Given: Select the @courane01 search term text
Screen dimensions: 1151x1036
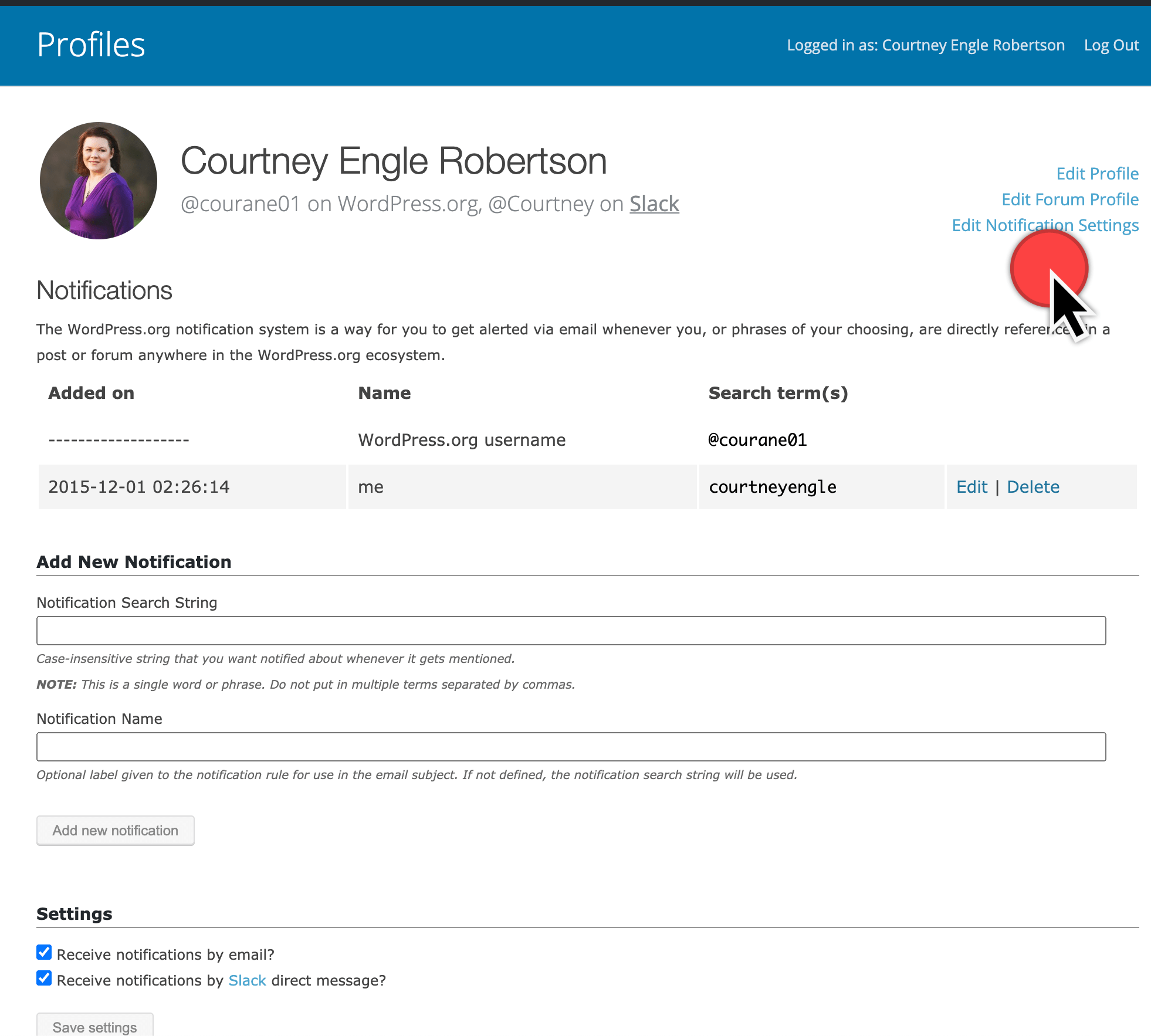Looking at the screenshot, I should pyautogui.click(x=757, y=440).
